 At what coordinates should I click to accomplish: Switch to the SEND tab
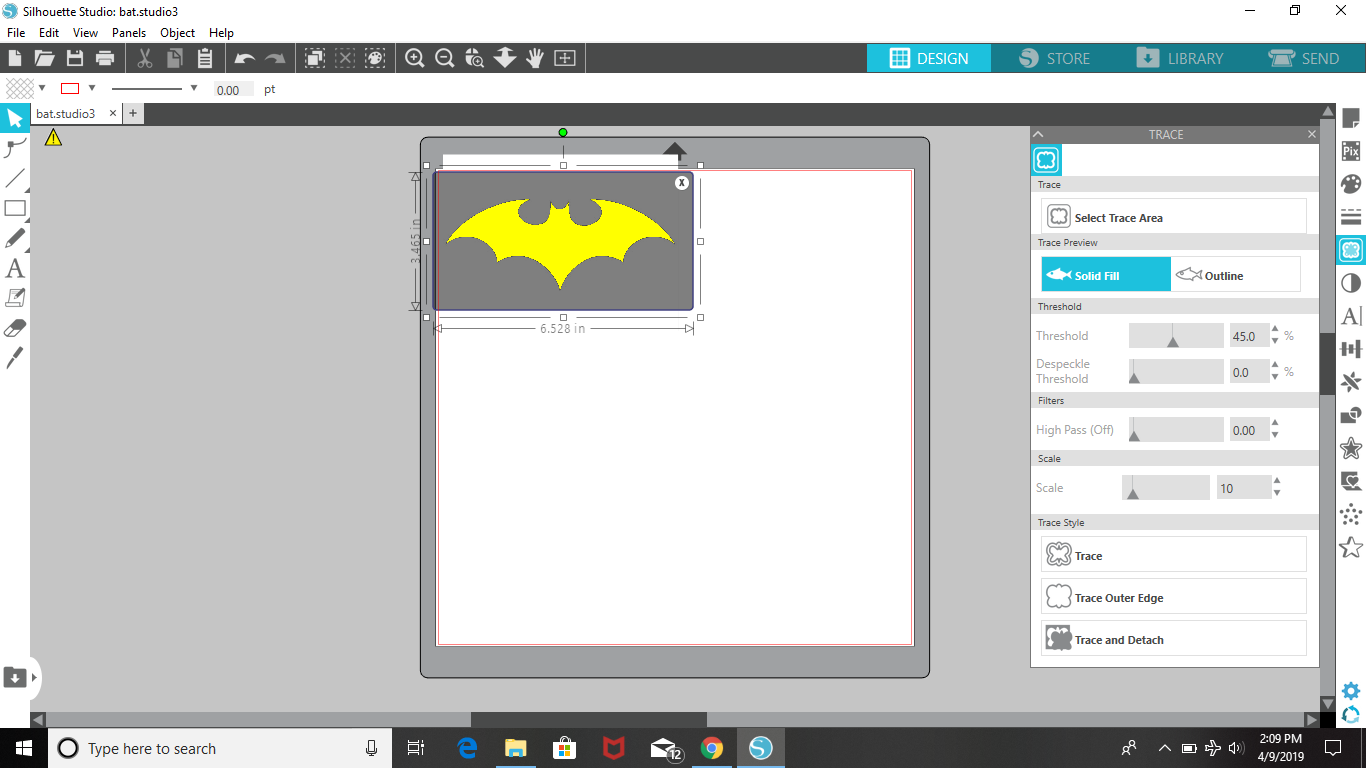1303,58
